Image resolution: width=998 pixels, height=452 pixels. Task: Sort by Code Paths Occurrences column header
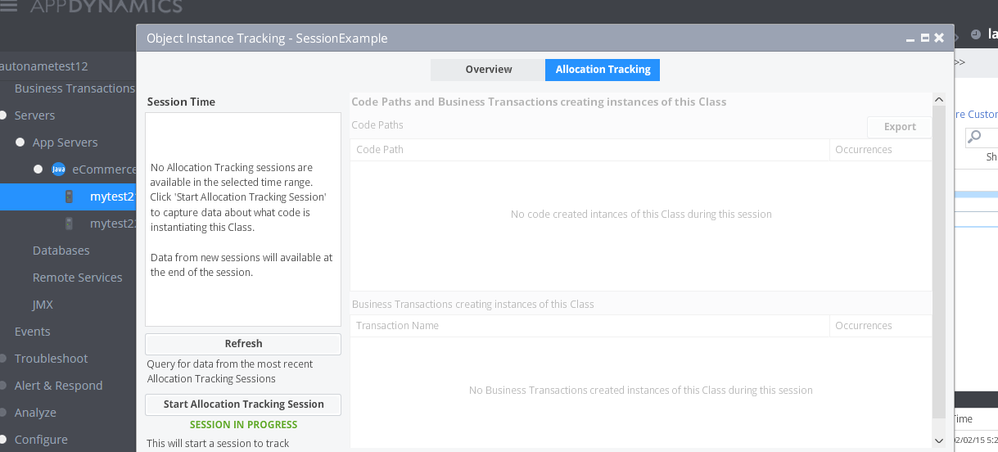[x=863, y=149]
